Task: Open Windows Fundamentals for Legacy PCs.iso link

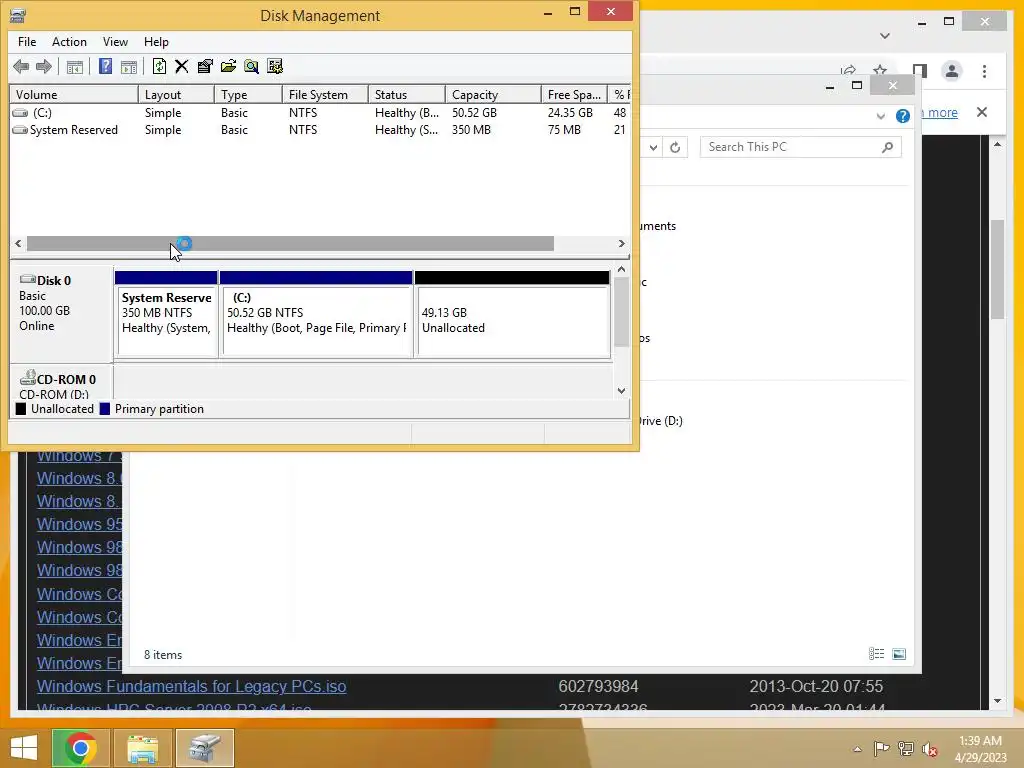Action: 191,686
